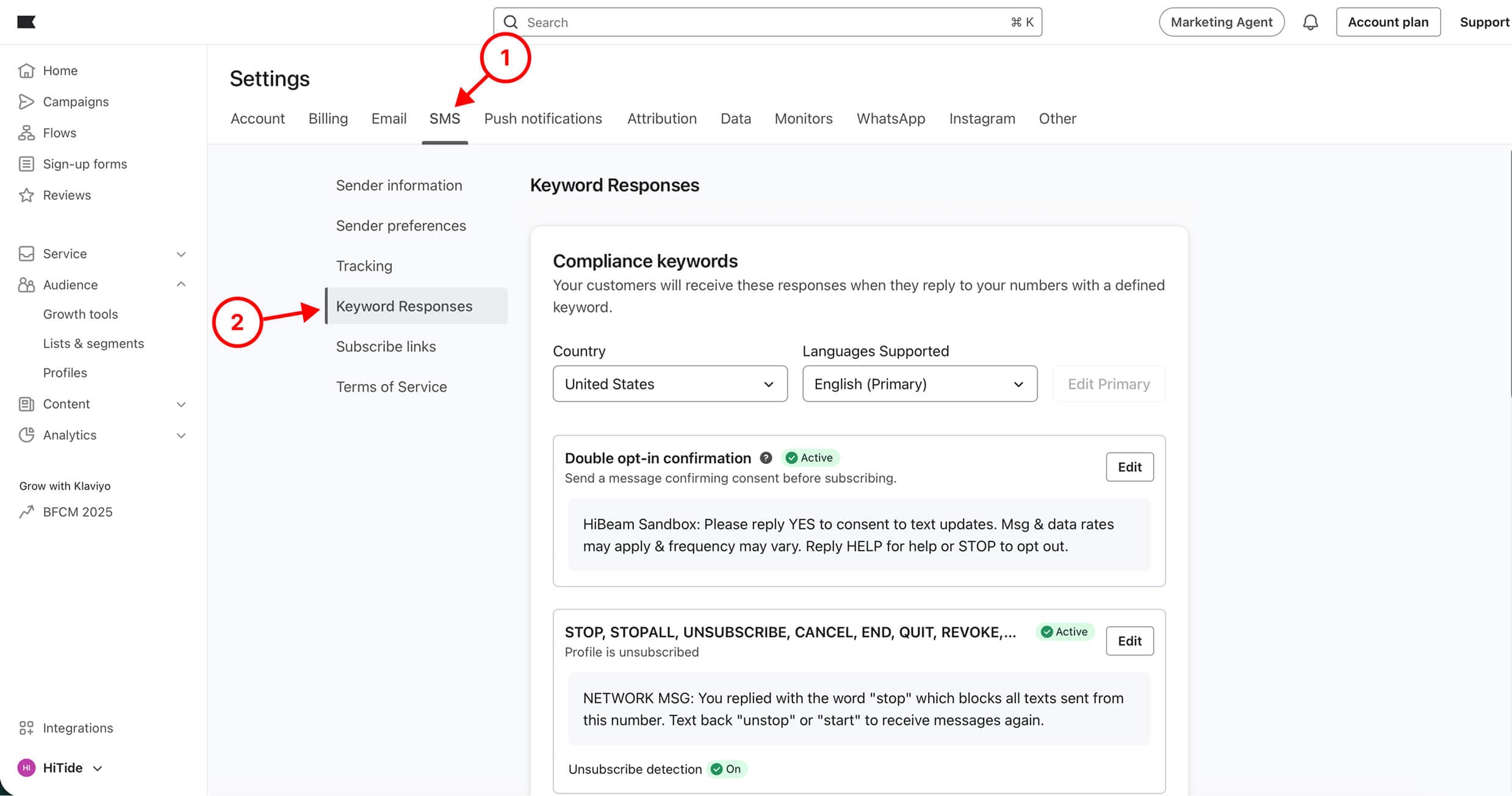Open Subscribe links settings section
This screenshot has width=1512, height=796.
coord(386,347)
